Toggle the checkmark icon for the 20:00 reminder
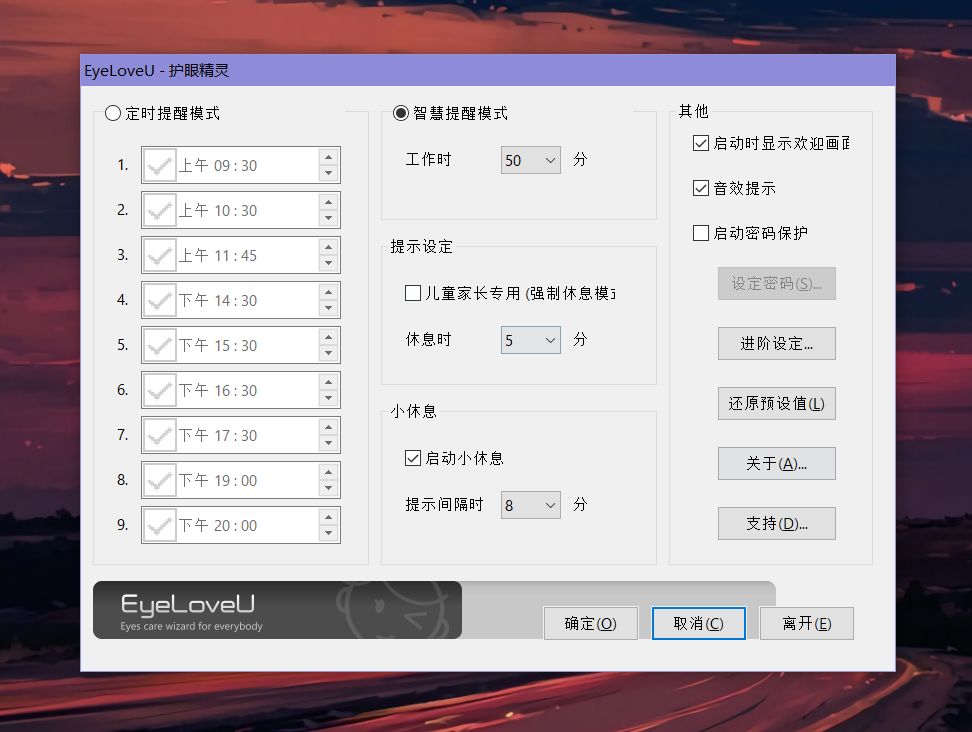Image resolution: width=972 pixels, height=732 pixels. (x=159, y=525)
